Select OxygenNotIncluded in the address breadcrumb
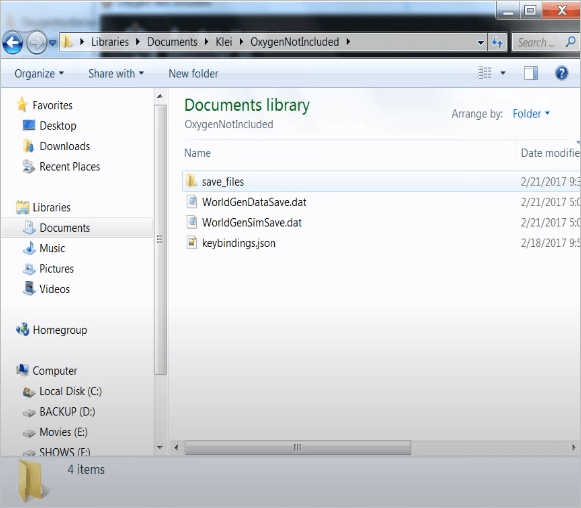This screenshot has width=581, height=508. [x=295, y=42]
